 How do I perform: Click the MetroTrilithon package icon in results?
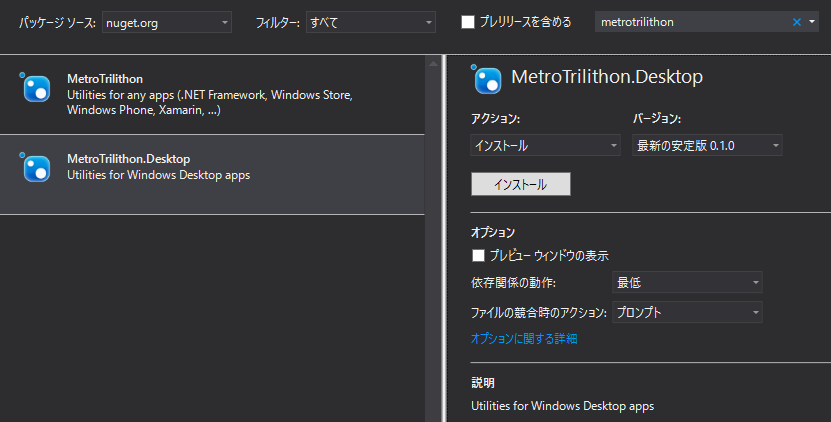[x=36, y=87]
